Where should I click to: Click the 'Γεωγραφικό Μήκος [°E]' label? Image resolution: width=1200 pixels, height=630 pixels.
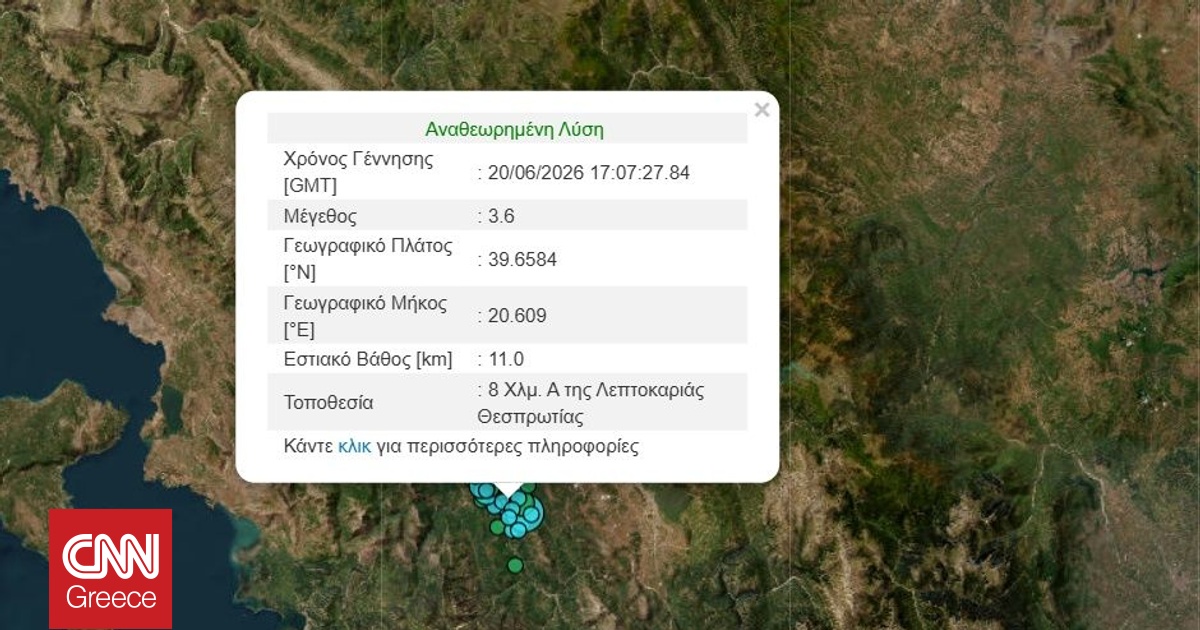pos(365,315)
